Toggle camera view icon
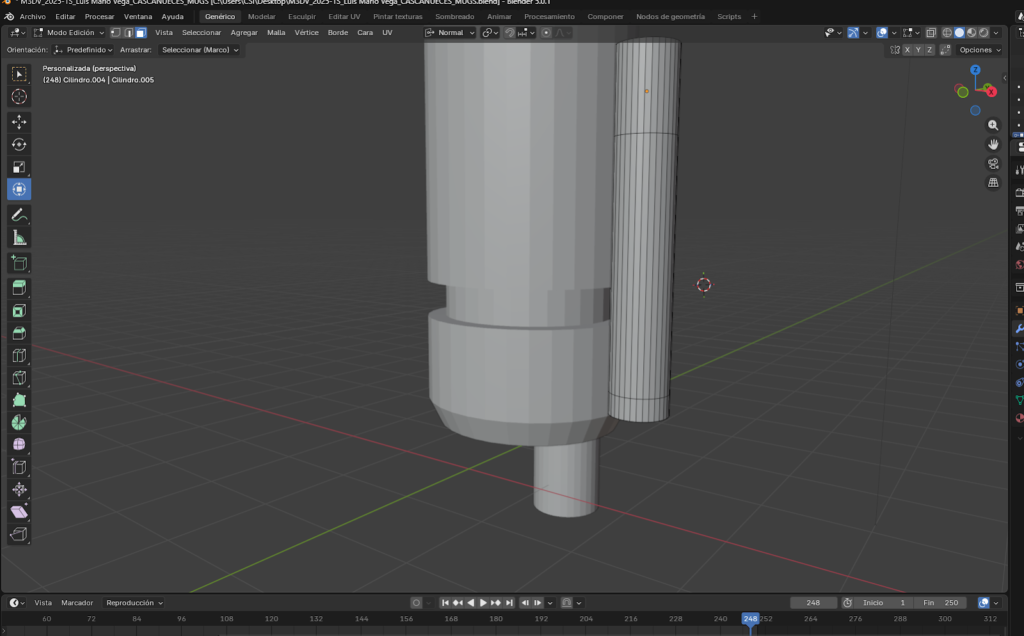The height and width of the screenshot is (636, 1024). (993, 163)
